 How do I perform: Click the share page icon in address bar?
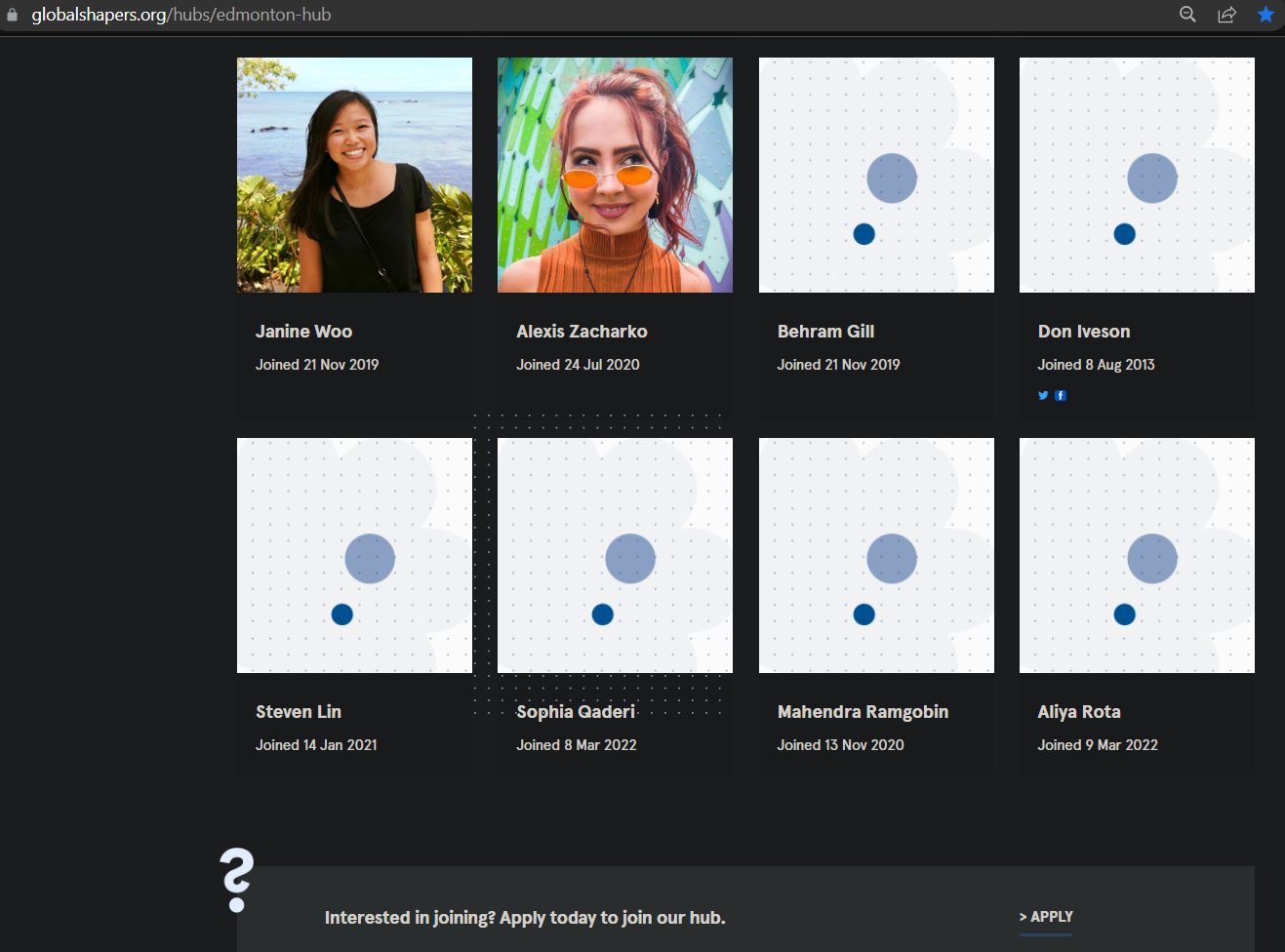1226,14
